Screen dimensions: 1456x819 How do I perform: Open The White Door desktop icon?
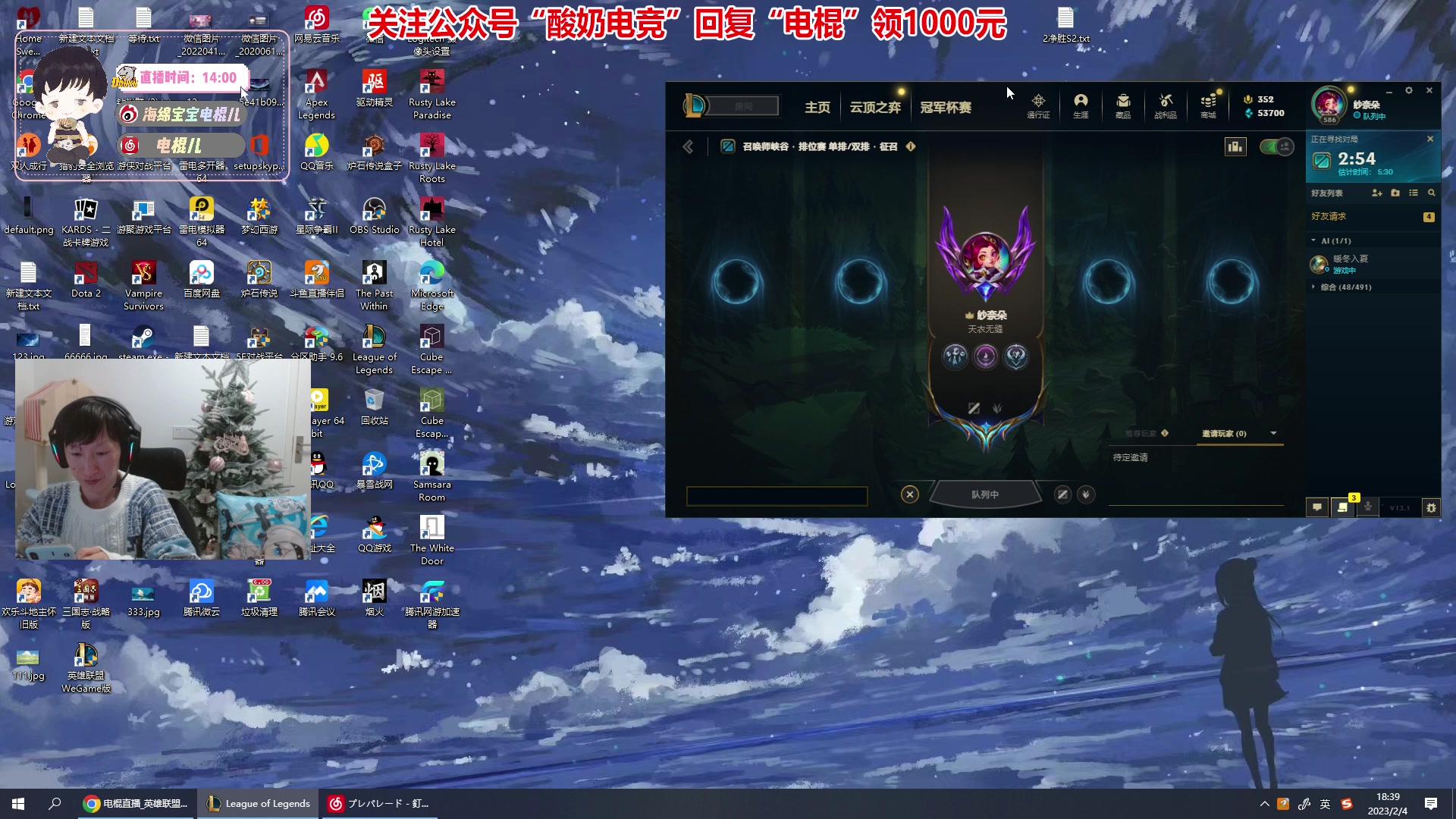431,540
